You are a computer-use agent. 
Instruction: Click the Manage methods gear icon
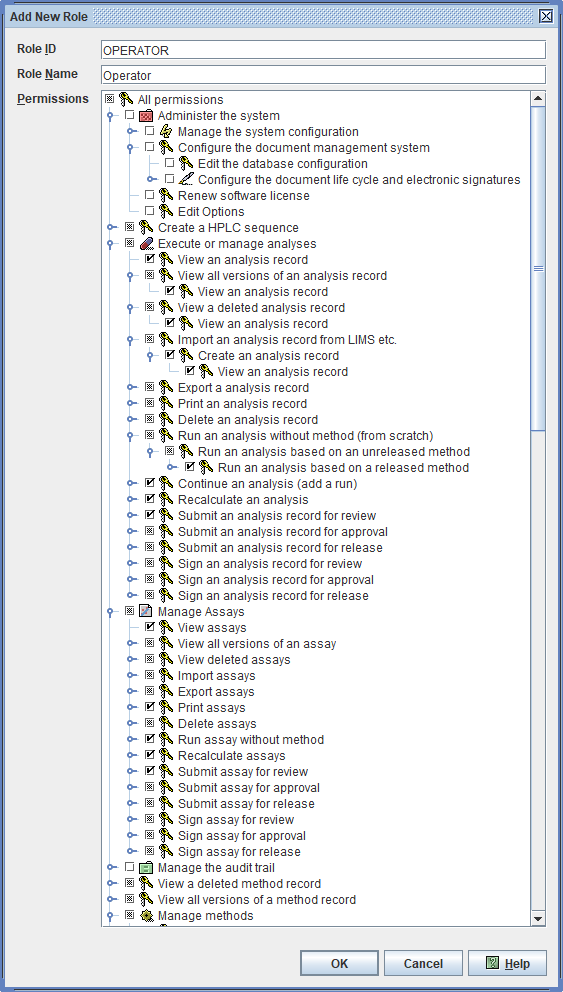tap(146, 915)
